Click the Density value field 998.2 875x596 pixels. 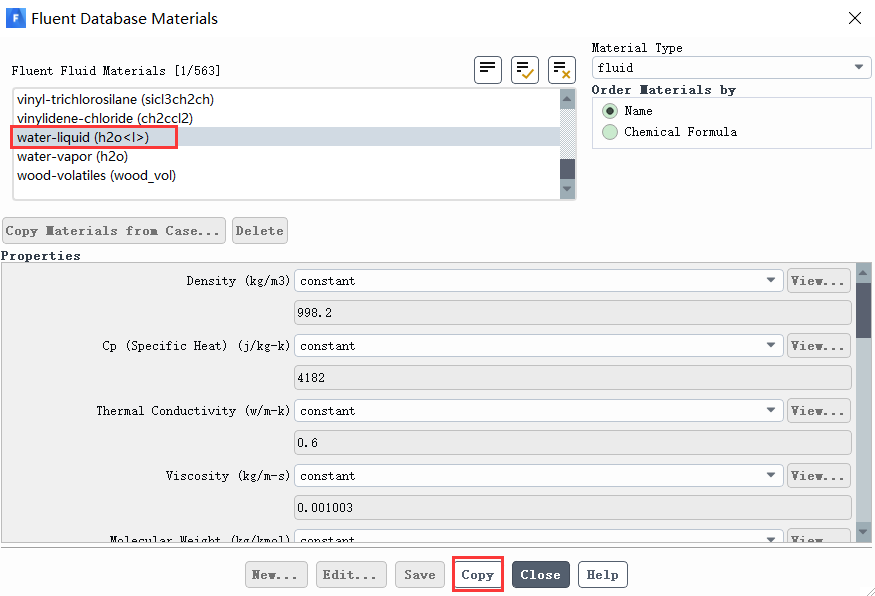point(573,313)
